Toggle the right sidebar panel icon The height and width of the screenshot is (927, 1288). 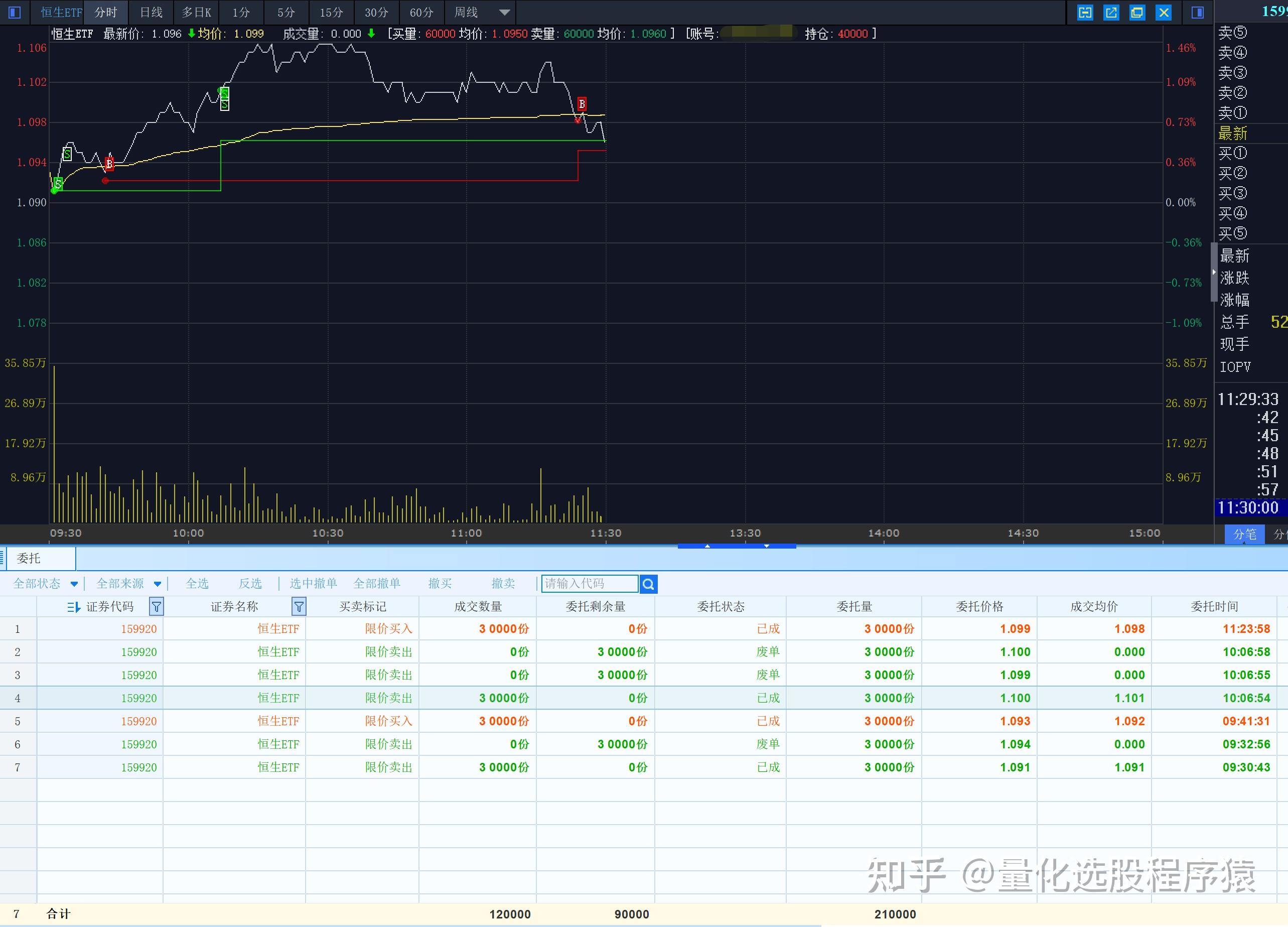[x=1198, y=13]
